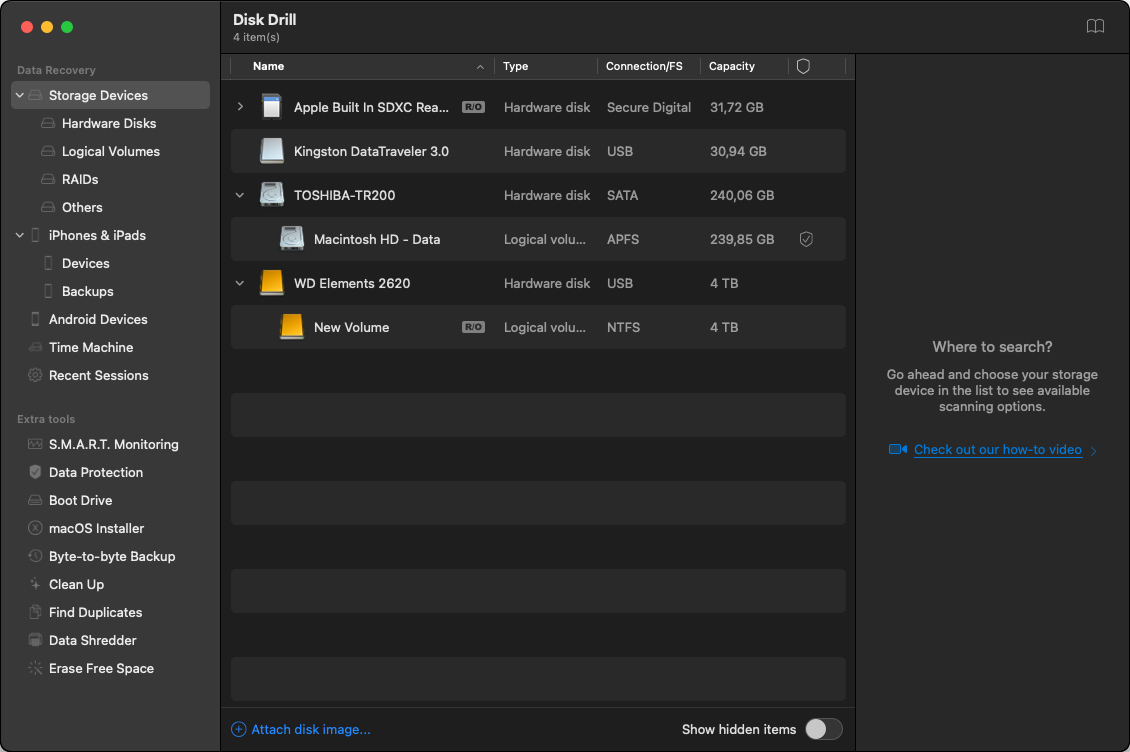
Task: Sort by the Type column header
Action: coord(515,66)
